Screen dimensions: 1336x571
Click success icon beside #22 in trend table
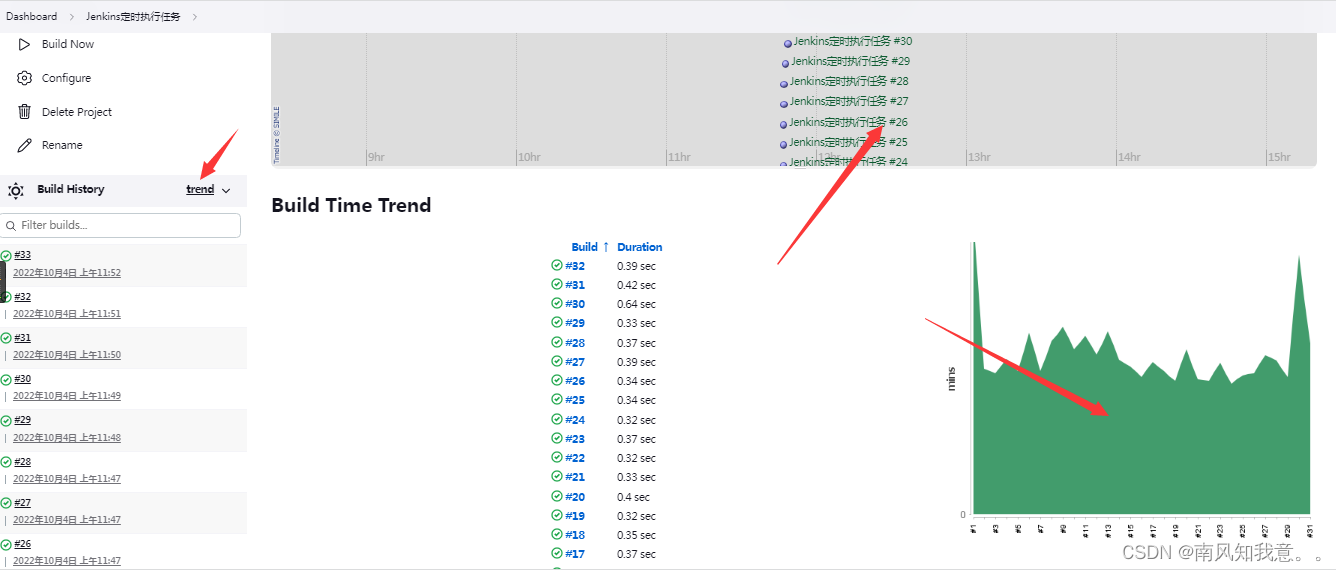pos(557,457)
